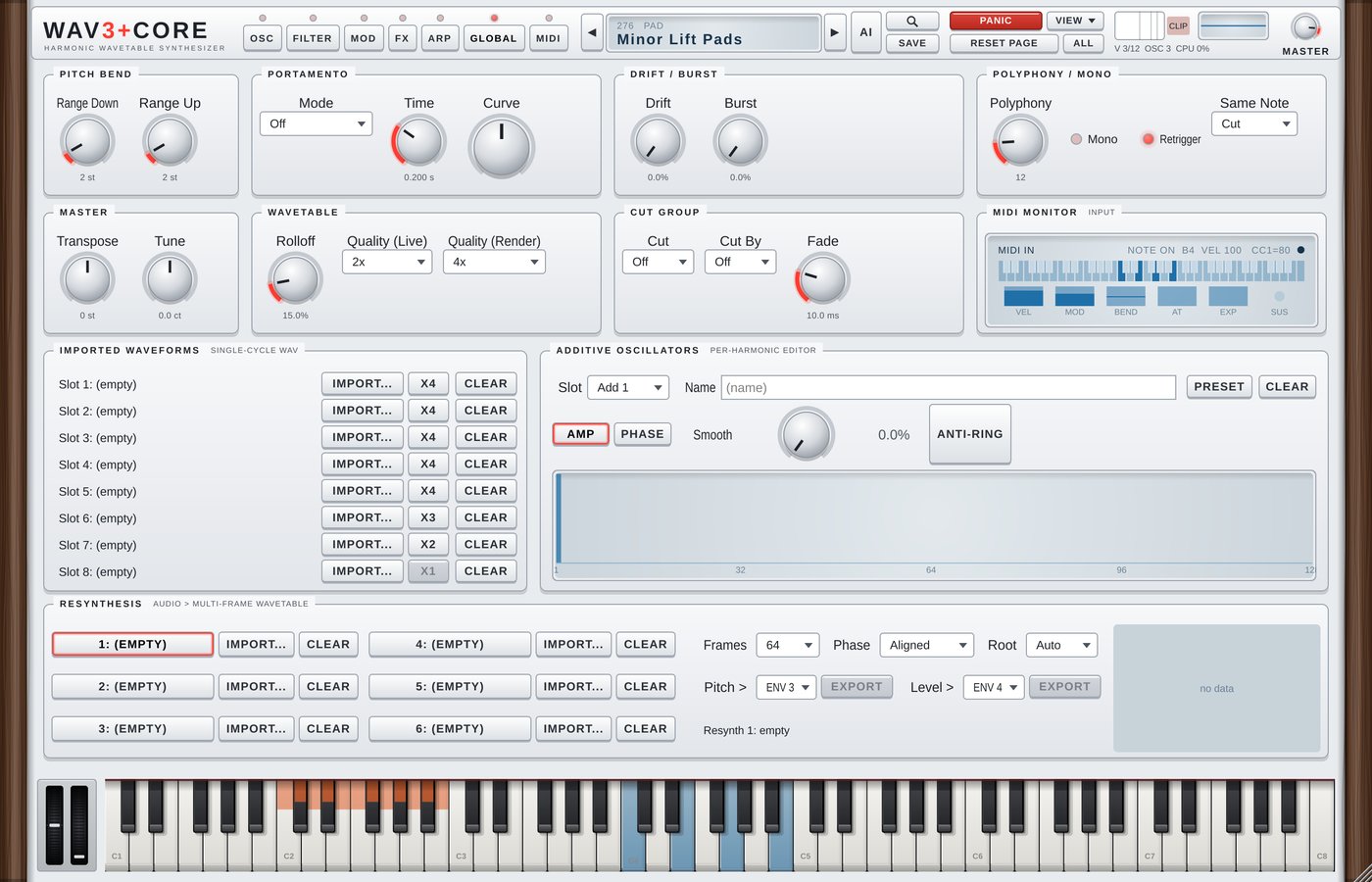Click the additive oscillator Name field
Screen dimensions: 1372x882
(x=948, y=387)
